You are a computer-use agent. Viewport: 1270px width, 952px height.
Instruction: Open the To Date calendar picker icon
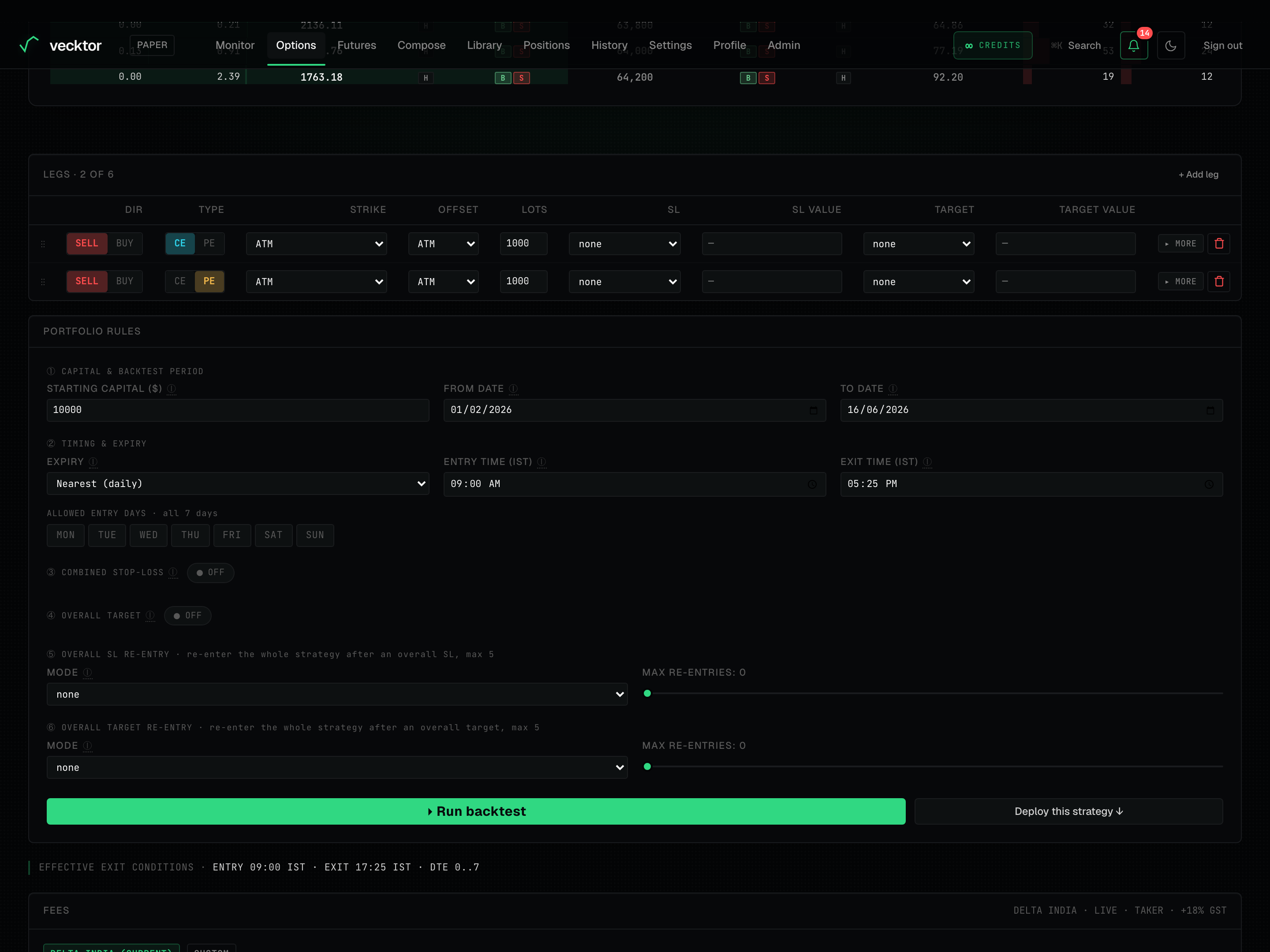tap(1210, 410)
